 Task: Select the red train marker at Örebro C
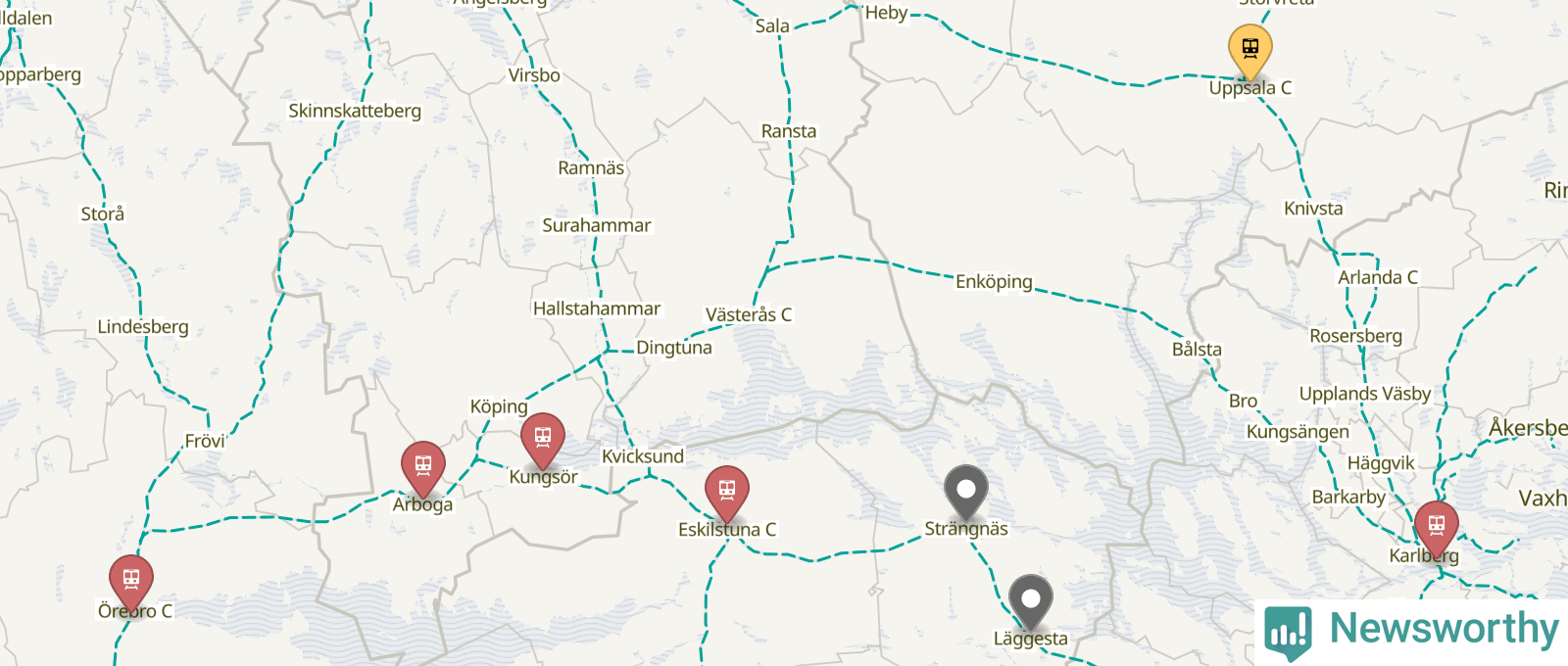click(x=131, y=582)
